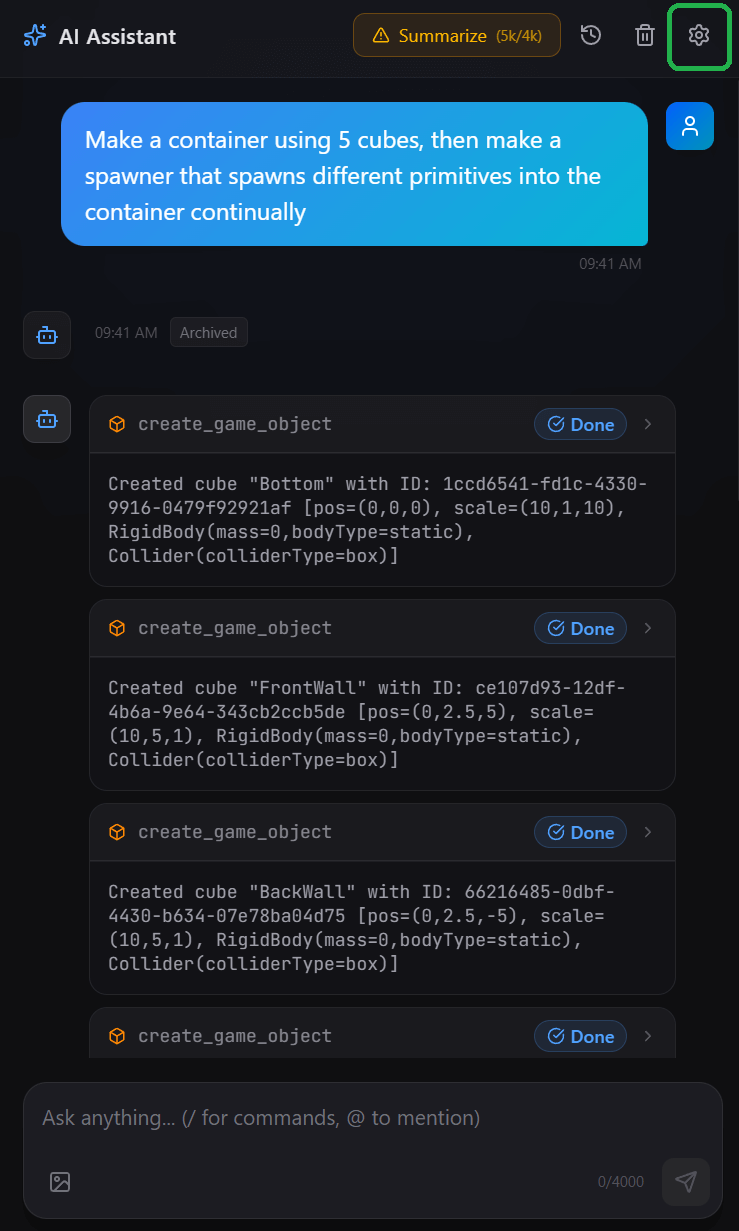This screenshot has height=1231, width=739.
Task: Click the user avatar beside the prompt
Action: coord(689,126)
